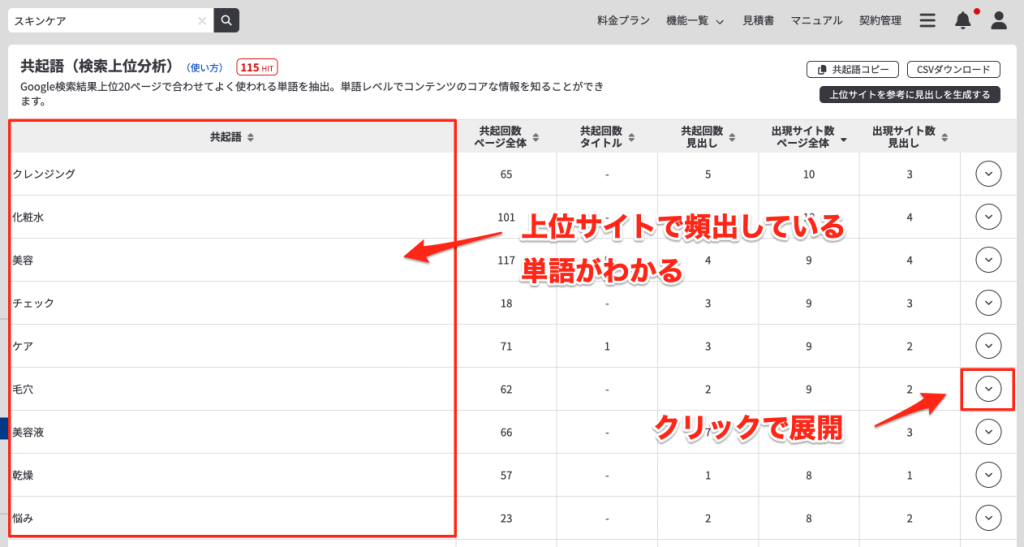Open the 使い方 help link

point(205,68)
